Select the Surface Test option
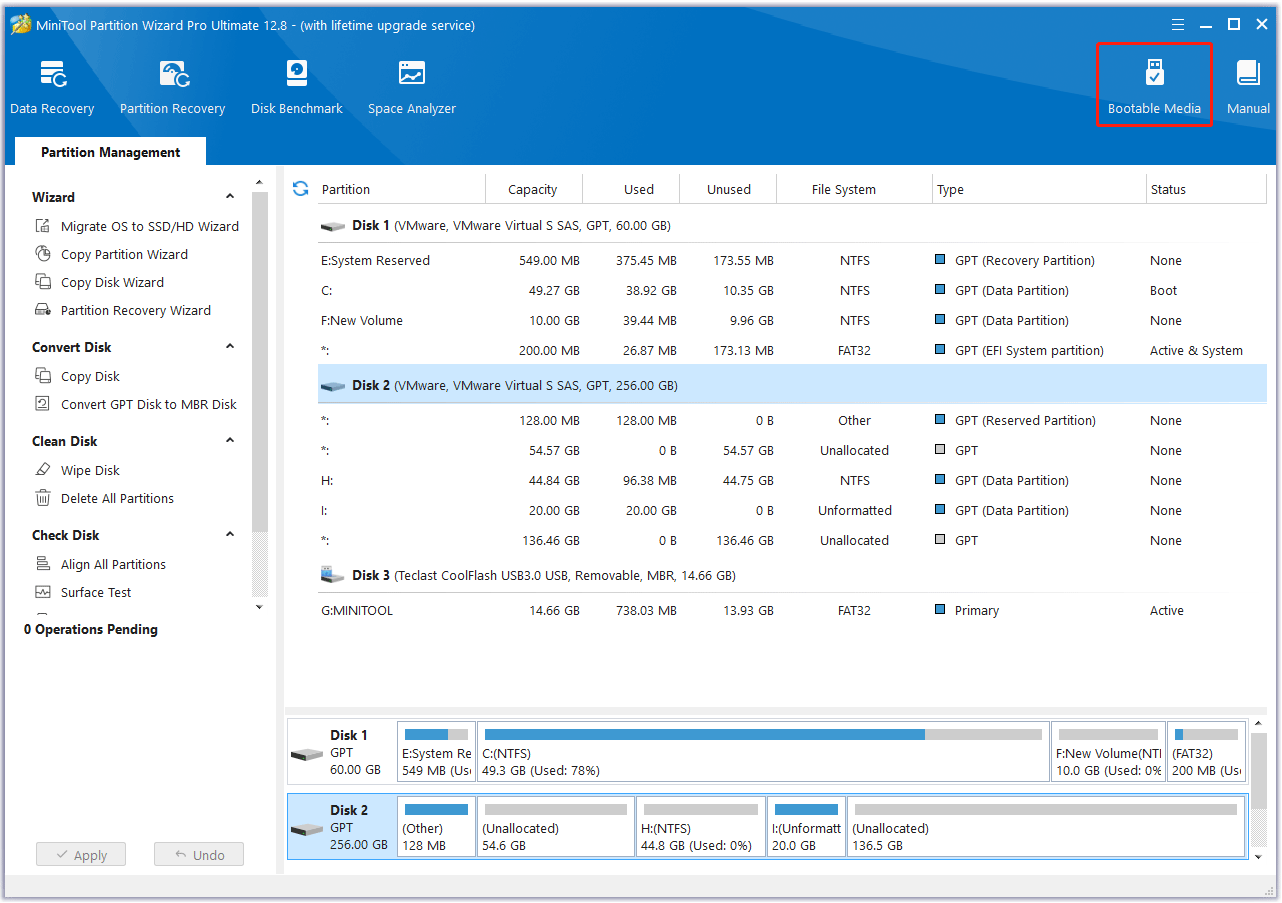1282x903 pixels. pyautogui.click(x=97, y=592)
